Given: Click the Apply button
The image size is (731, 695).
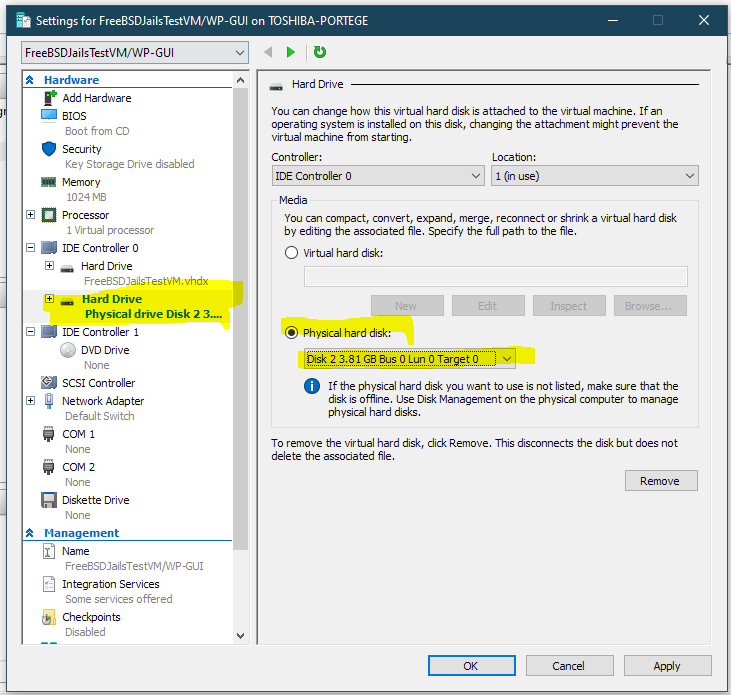Looking at the screenshot, I should pyautogui.click(x=666, y=666).
